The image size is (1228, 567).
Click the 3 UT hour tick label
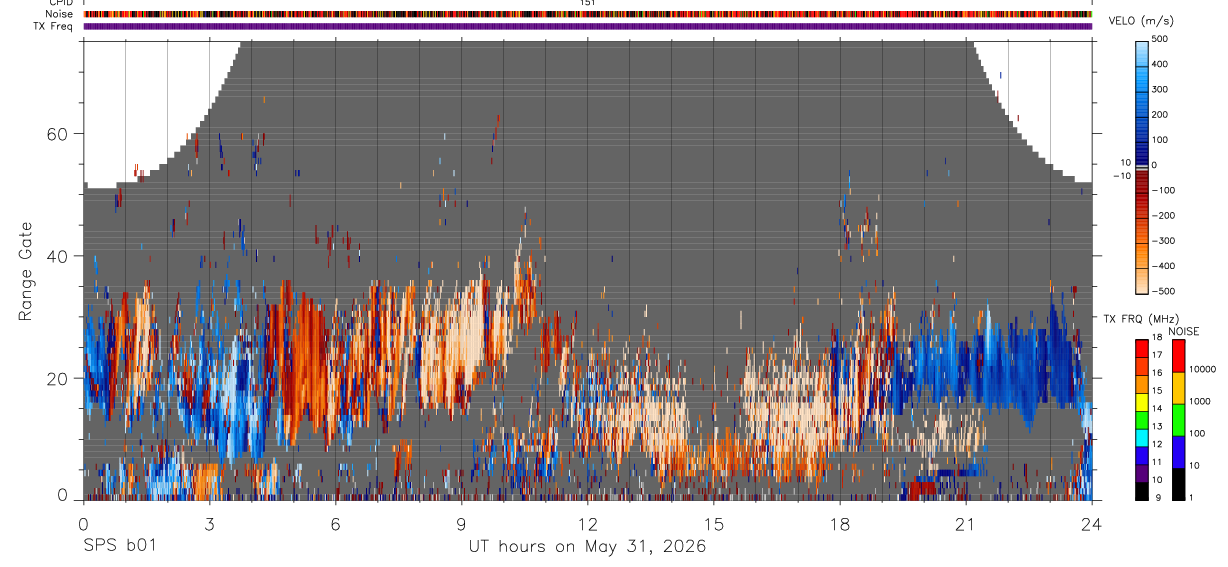209,523
